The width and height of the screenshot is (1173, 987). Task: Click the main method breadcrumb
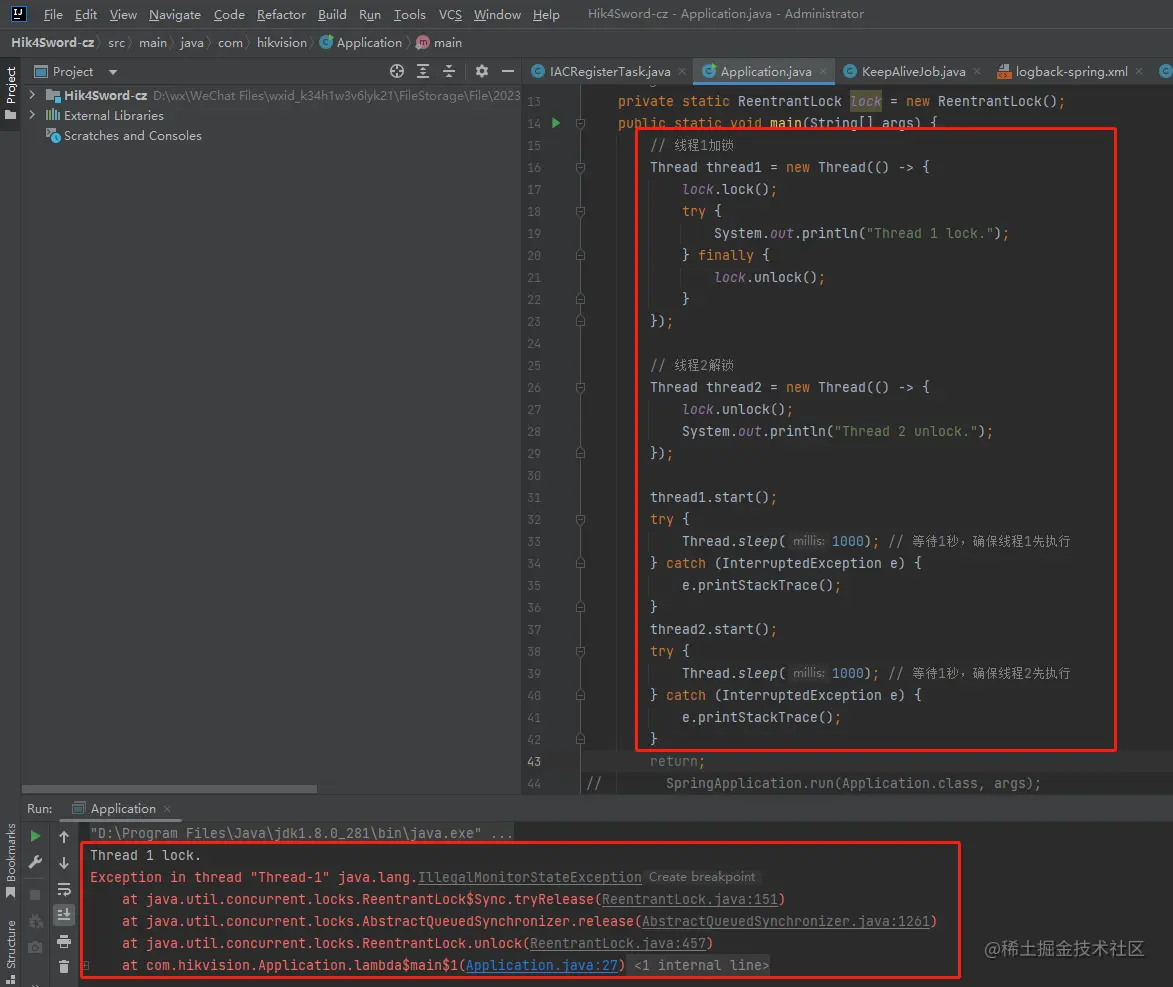439,43
